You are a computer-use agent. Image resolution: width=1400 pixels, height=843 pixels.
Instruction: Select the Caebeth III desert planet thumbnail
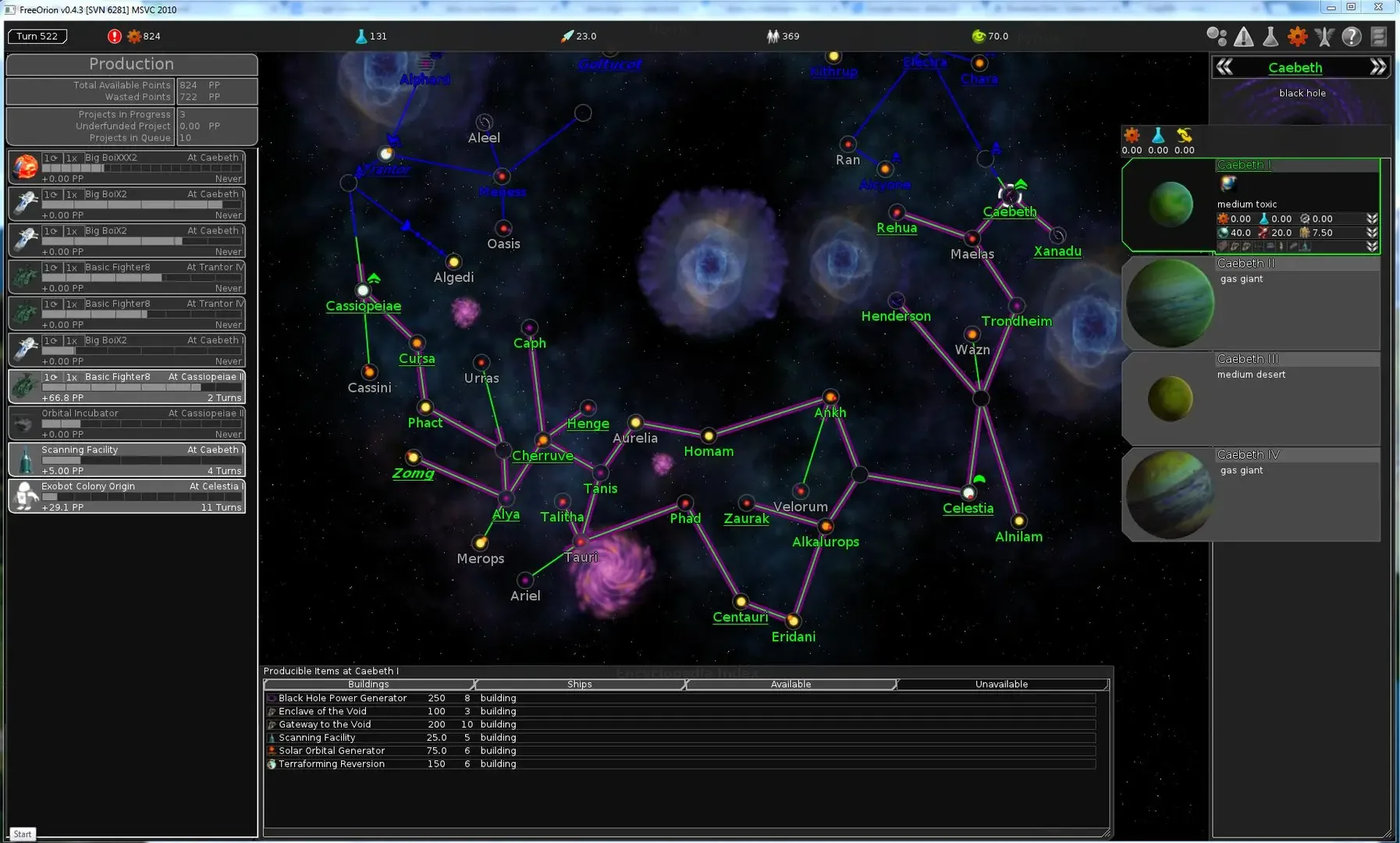[x=1170, y=398]
